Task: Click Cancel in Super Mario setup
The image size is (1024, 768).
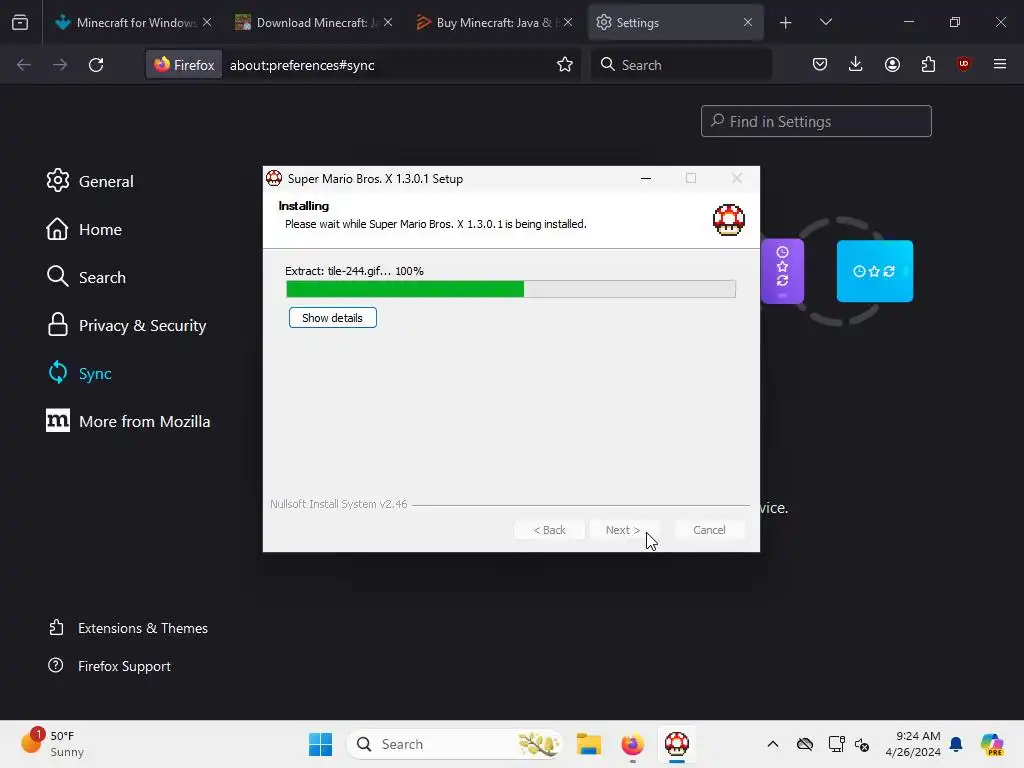Action: click(x=709, y=530)
